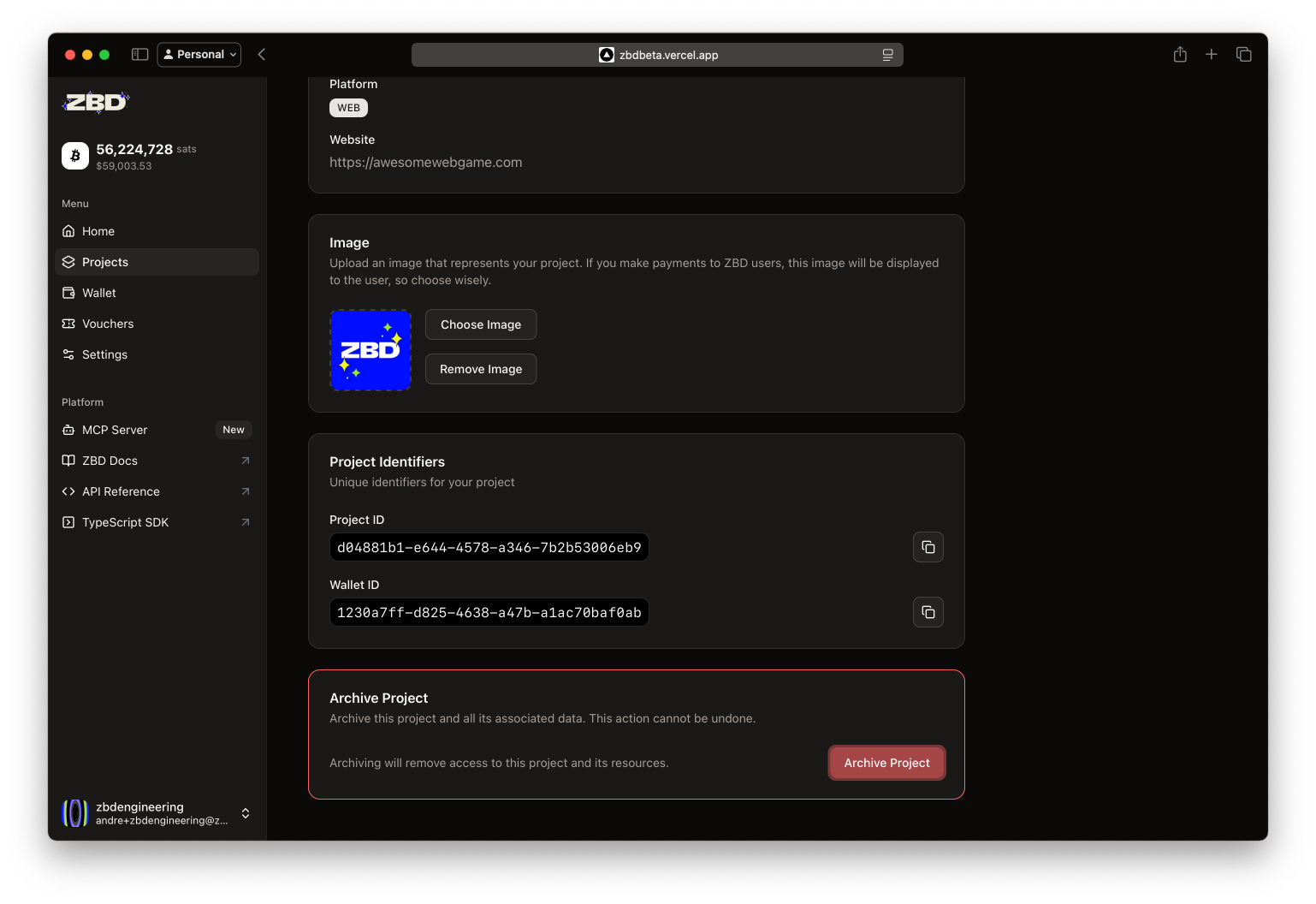
Task: Copy the Wallet ID using the copy icon
Action: tap(928, 612)
